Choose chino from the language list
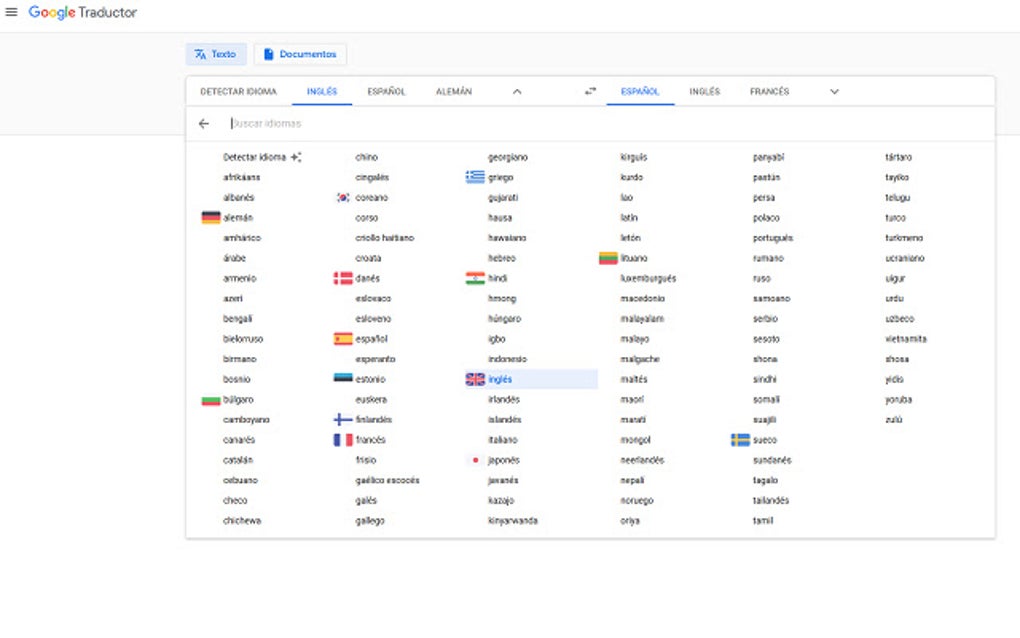Screen dimensions: 1020x638 pyautogui.click(x=366, y=157)
